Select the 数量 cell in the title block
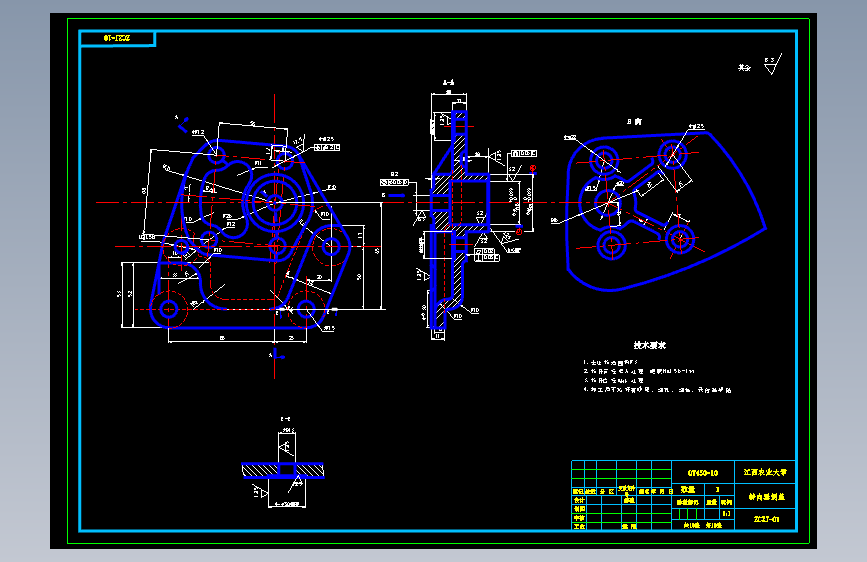This screenshot has height=562, width=867. (687, 490)
